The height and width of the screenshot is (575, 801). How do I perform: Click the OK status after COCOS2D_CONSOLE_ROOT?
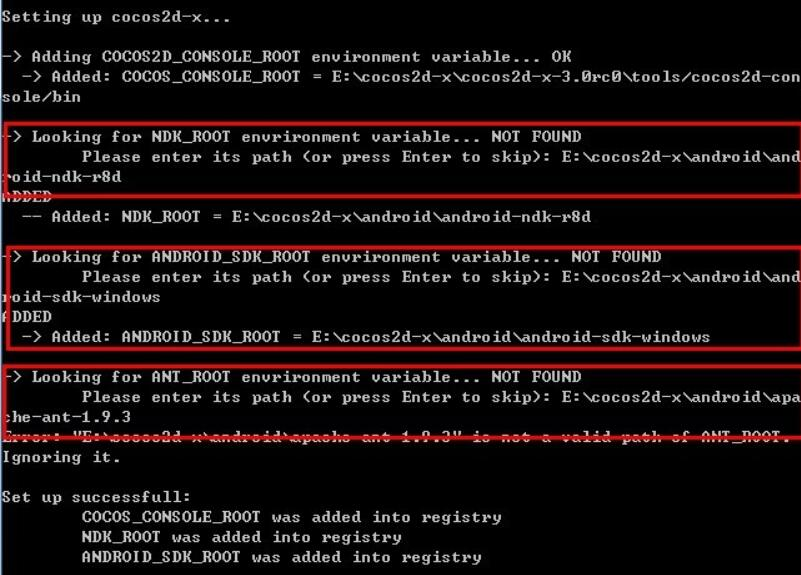pyautogui.click(x=561, y=57)
